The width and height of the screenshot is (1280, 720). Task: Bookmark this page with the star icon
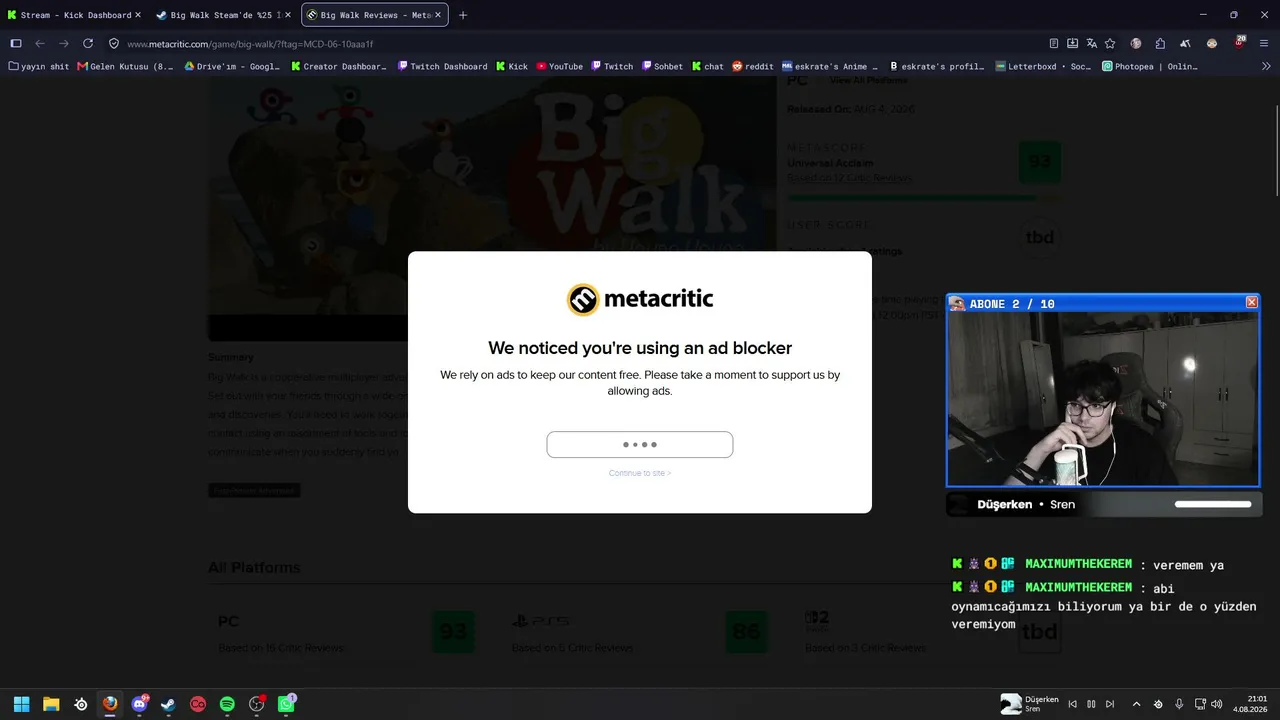click(x=1110, y=44)
